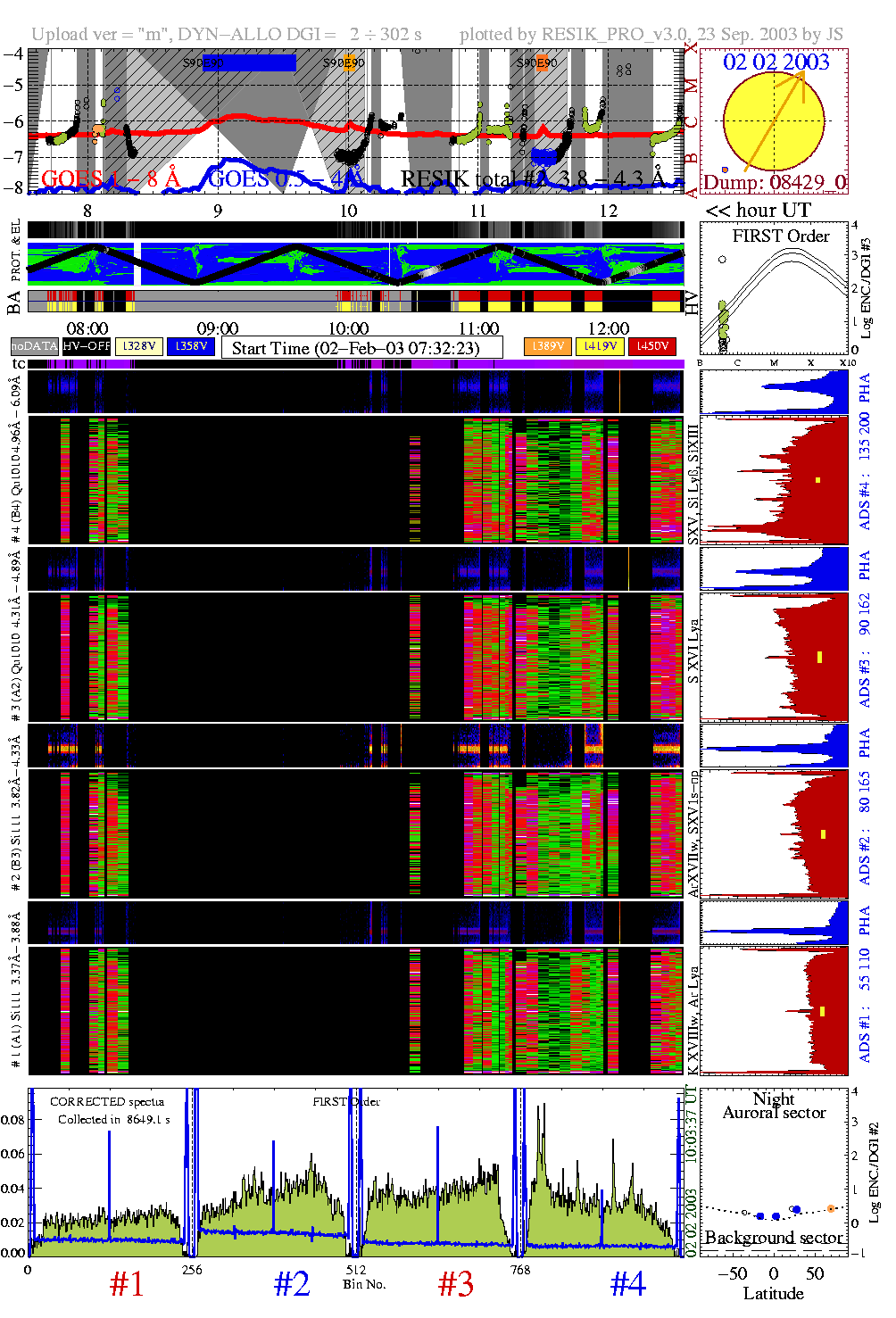Click the Dump: 08429_0 label
896x1318 pixels.
774,183
